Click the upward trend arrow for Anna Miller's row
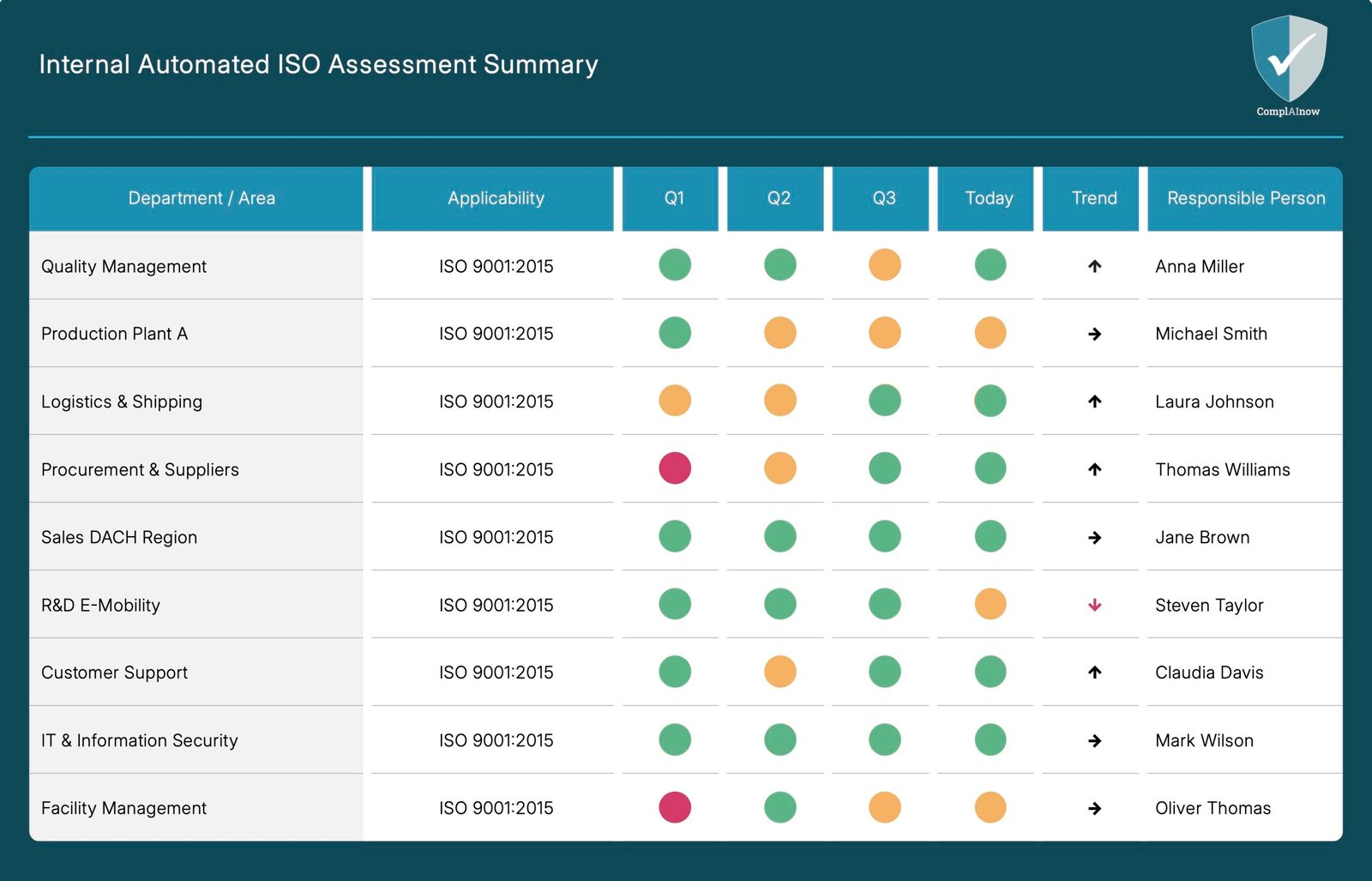The image size is (1372, 881). pyautogui.click(x=1092, y=266)
